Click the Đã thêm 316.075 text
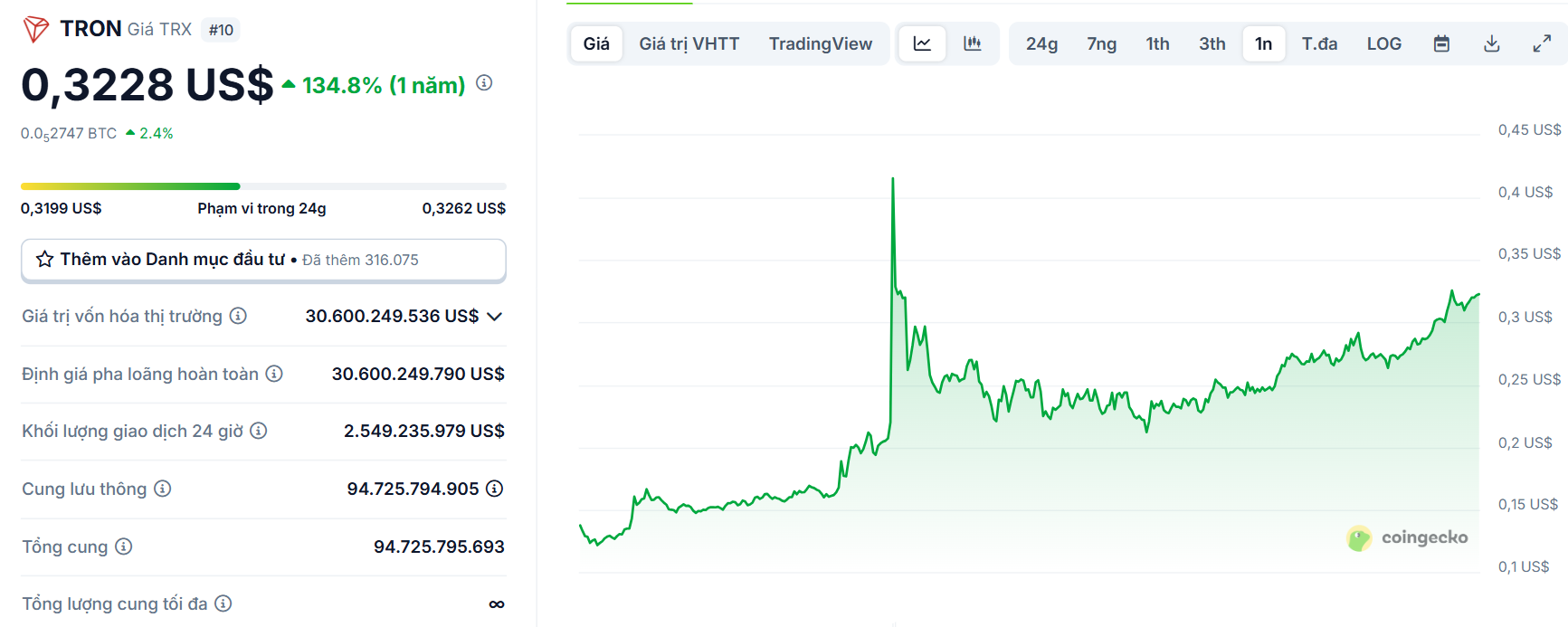This screenshot has height=627, width=1568. [360, 260]
